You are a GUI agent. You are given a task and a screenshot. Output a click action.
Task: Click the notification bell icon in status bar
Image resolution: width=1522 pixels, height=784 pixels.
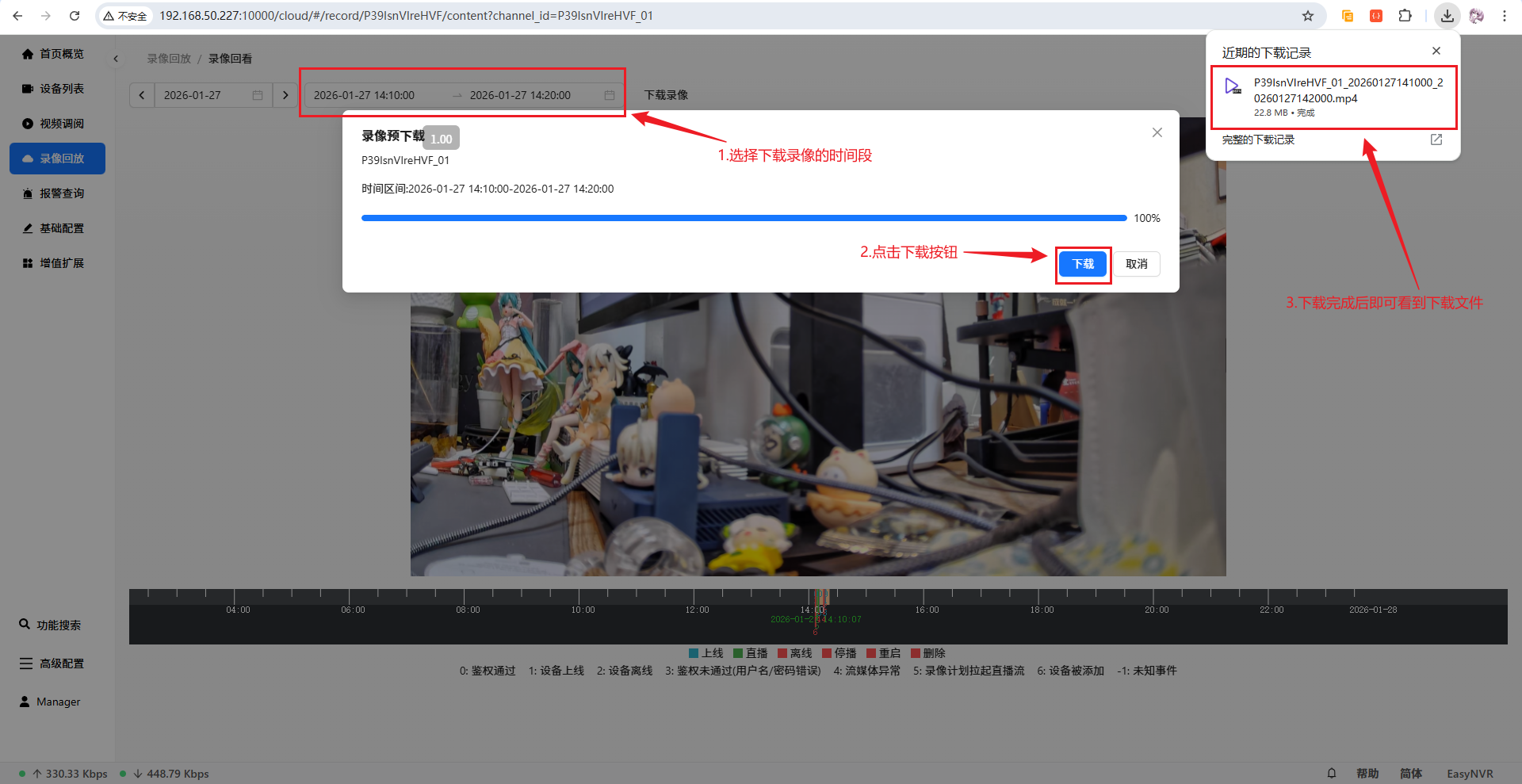click(1332, 774)
